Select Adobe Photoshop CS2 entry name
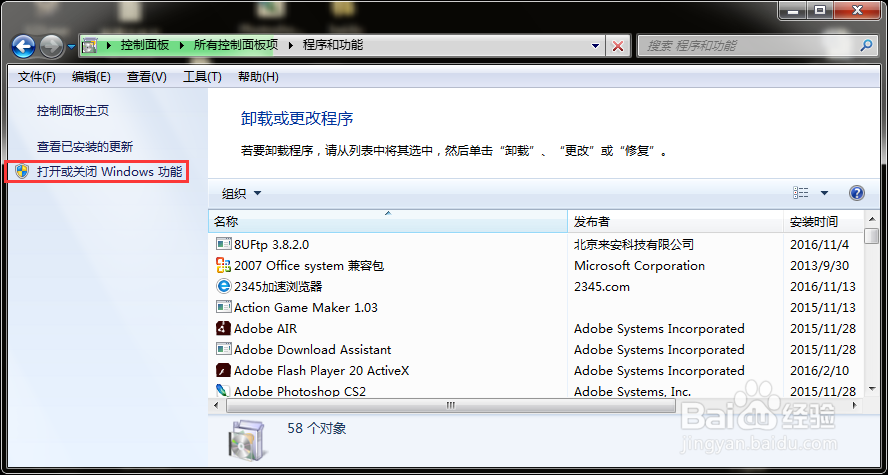The image size is (888, 475). pyautogui.click(x=300, y=391)
